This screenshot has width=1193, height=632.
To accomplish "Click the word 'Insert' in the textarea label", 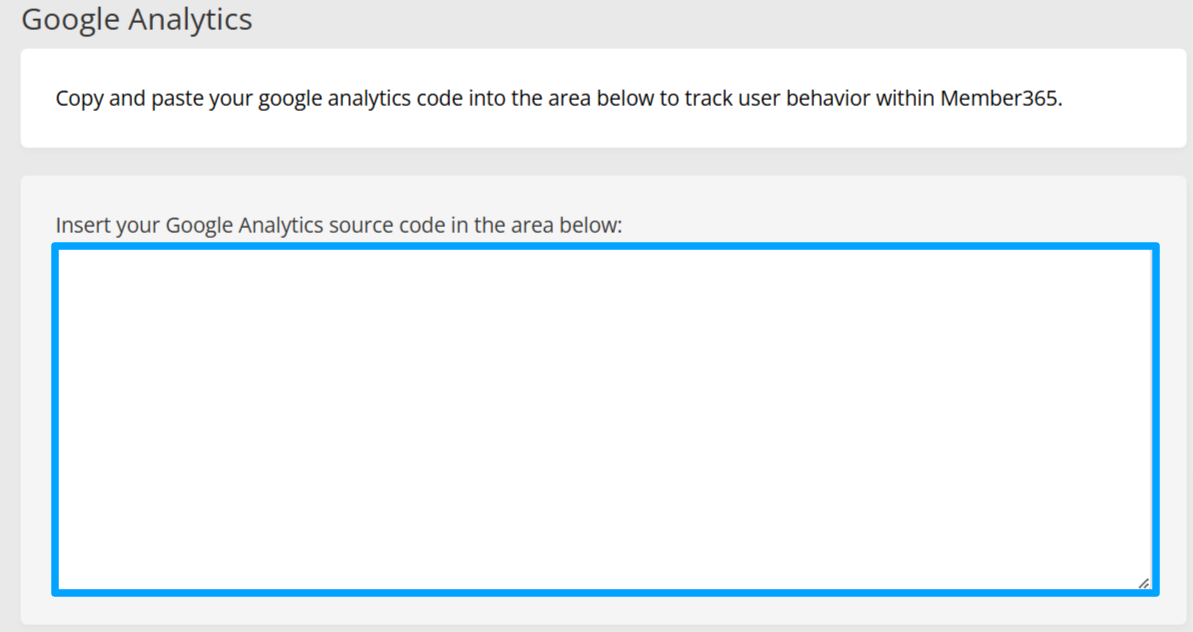I will [83, 225].
